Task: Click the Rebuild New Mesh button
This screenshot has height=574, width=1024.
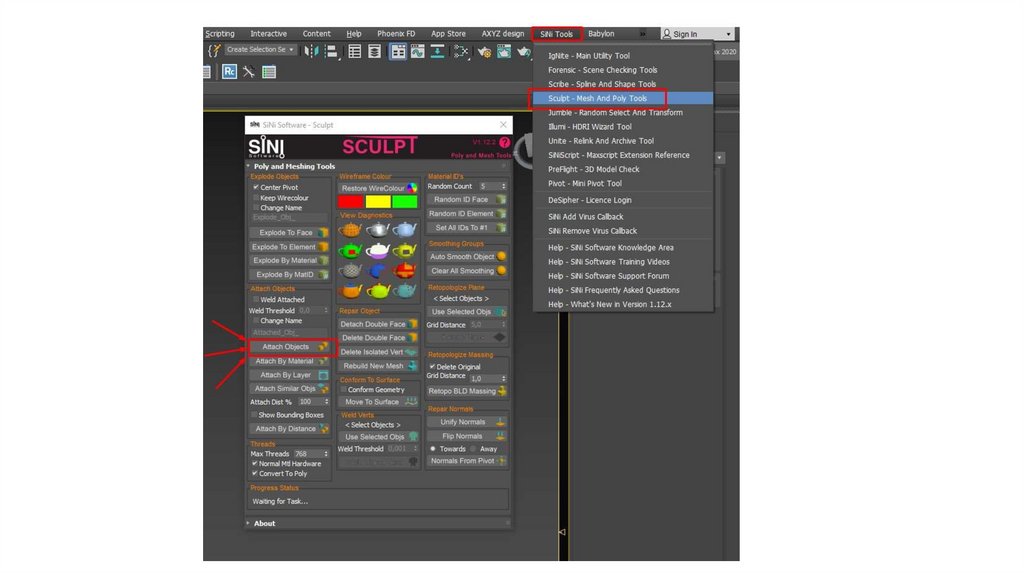Action: 378,366
